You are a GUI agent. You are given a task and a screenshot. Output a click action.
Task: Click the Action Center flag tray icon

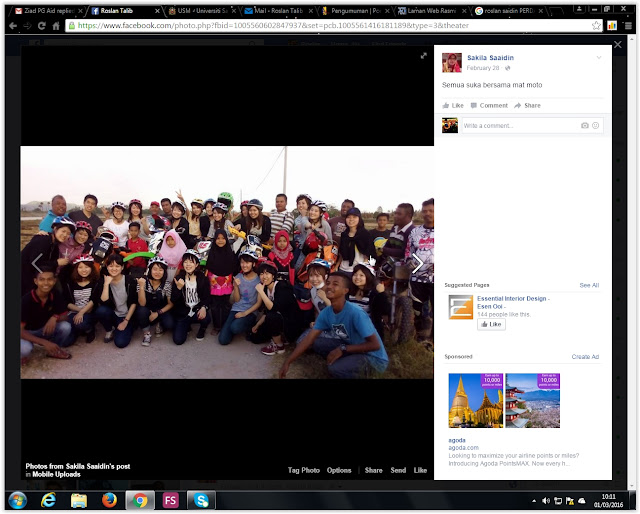tap(570, 501)
